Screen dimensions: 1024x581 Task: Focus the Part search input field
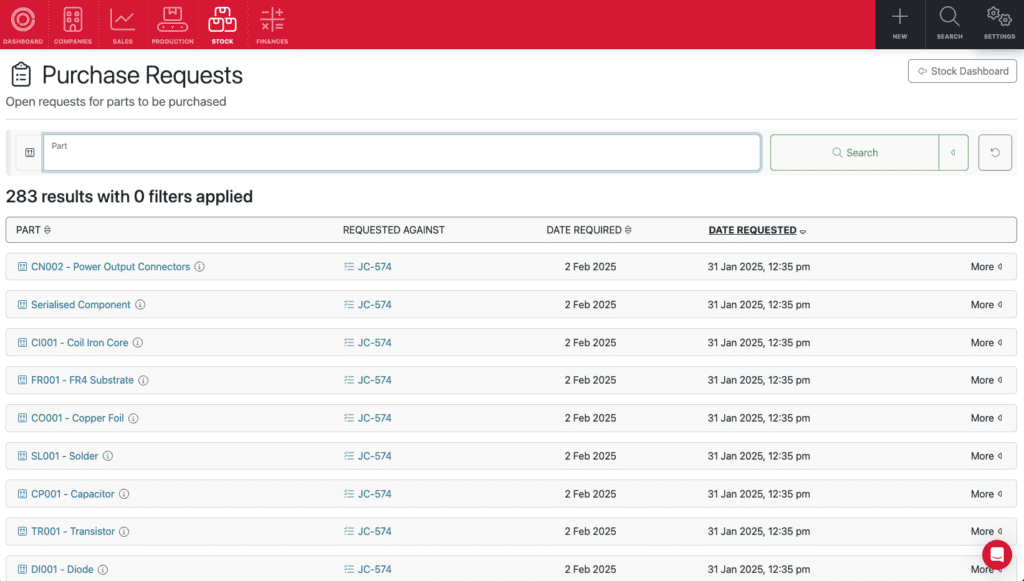[401, 153]
